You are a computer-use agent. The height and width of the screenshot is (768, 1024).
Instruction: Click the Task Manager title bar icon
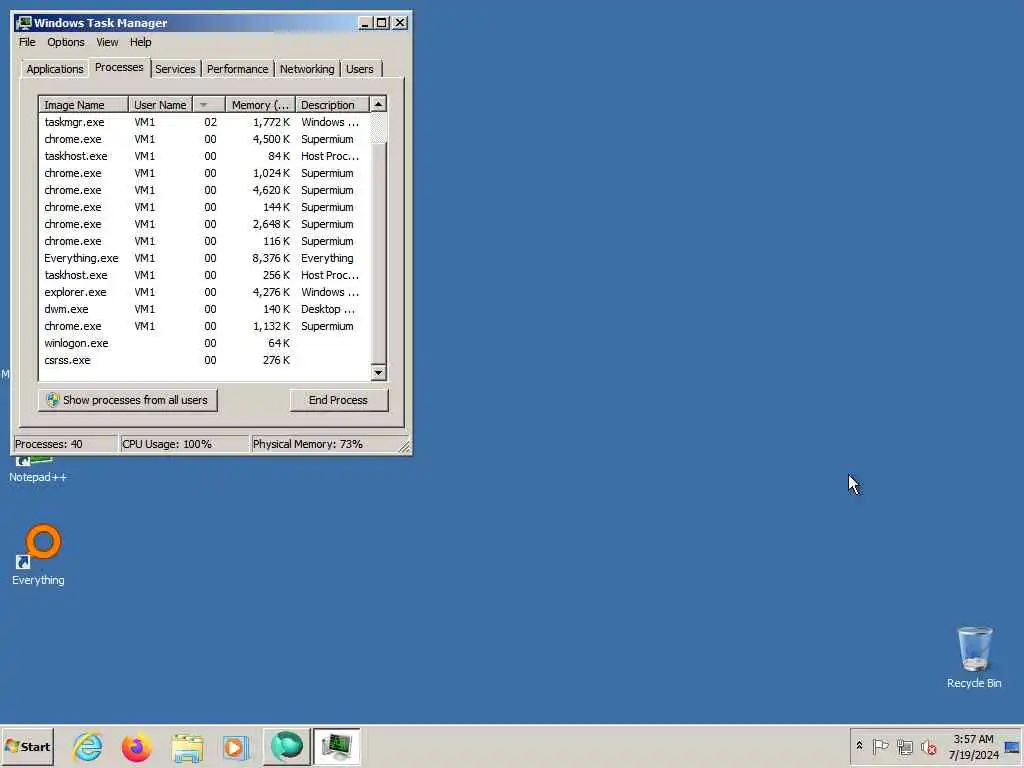[24, 23]
